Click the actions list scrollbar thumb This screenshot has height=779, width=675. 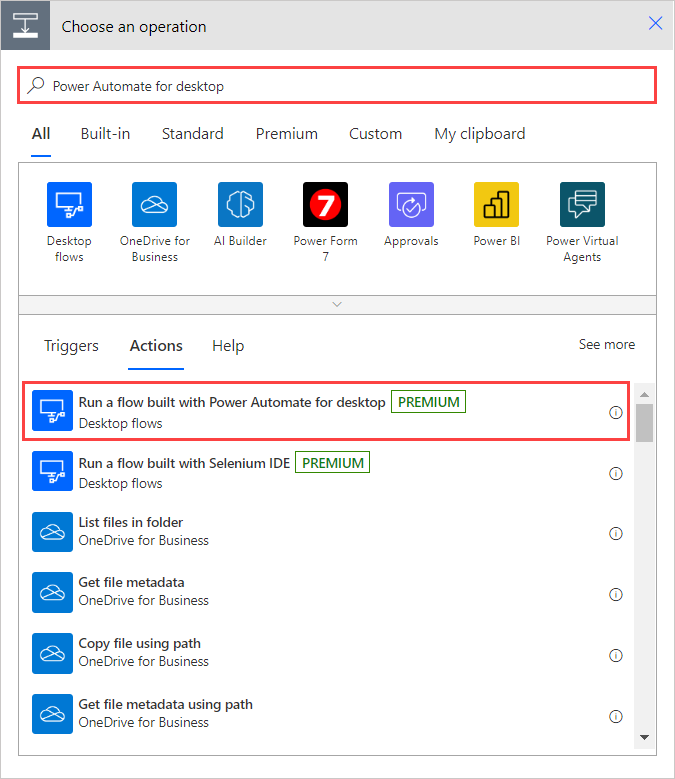tap(644, 423)
